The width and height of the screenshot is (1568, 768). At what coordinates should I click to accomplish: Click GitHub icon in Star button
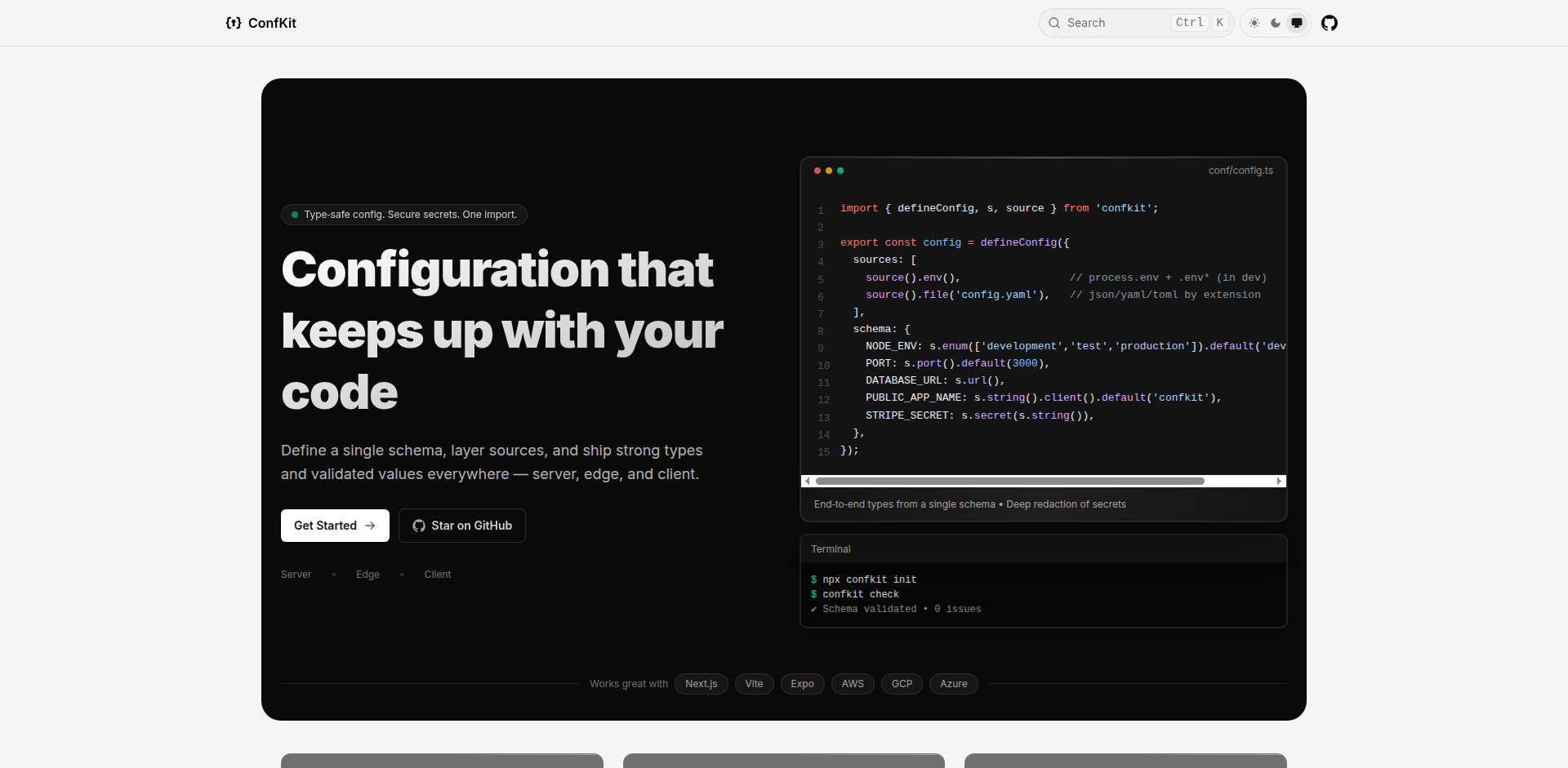[419, 526]
